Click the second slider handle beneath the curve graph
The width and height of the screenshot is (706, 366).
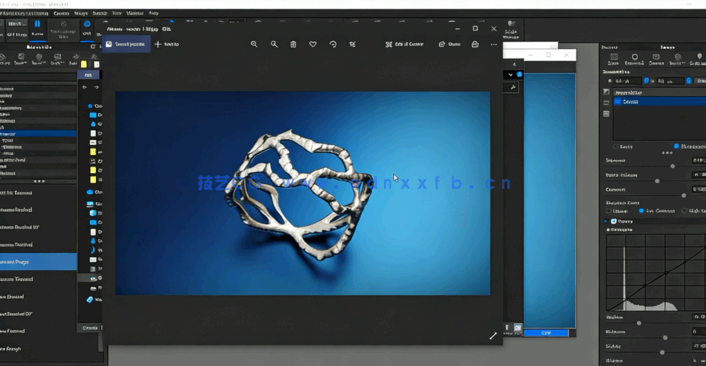click(x=665, y=337)
